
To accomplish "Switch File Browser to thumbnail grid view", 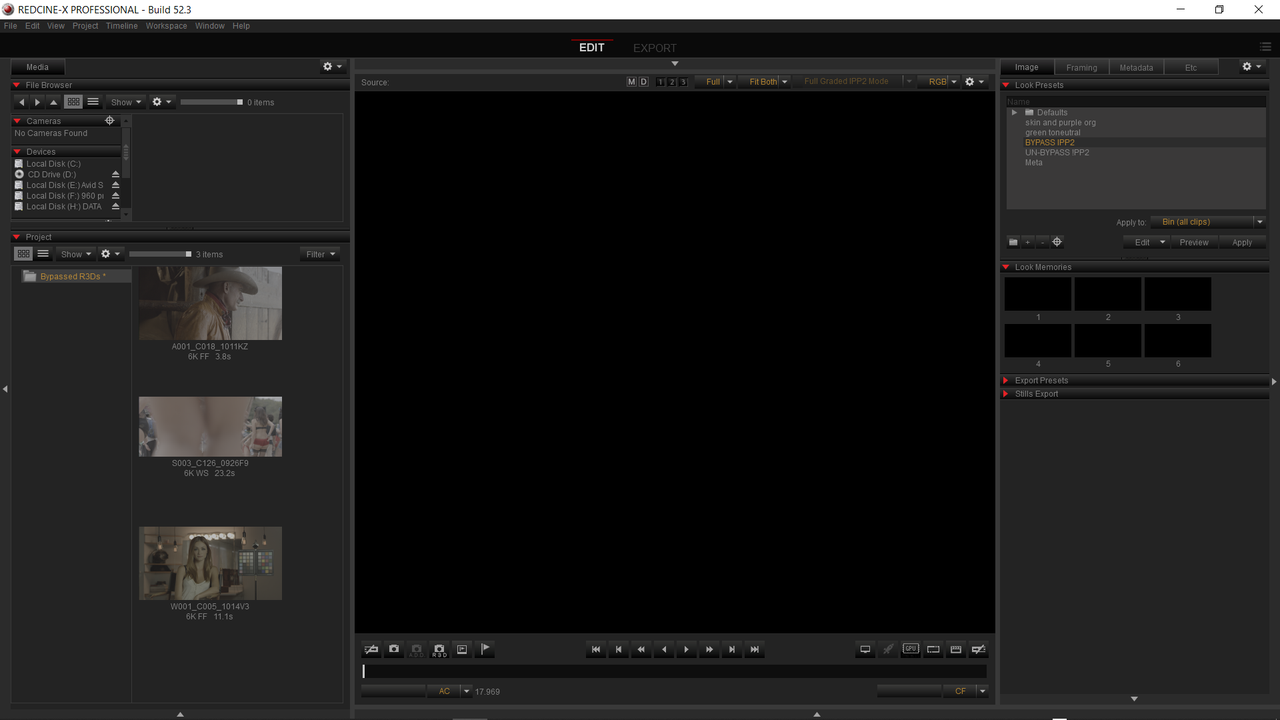I will tap(73, 102).
